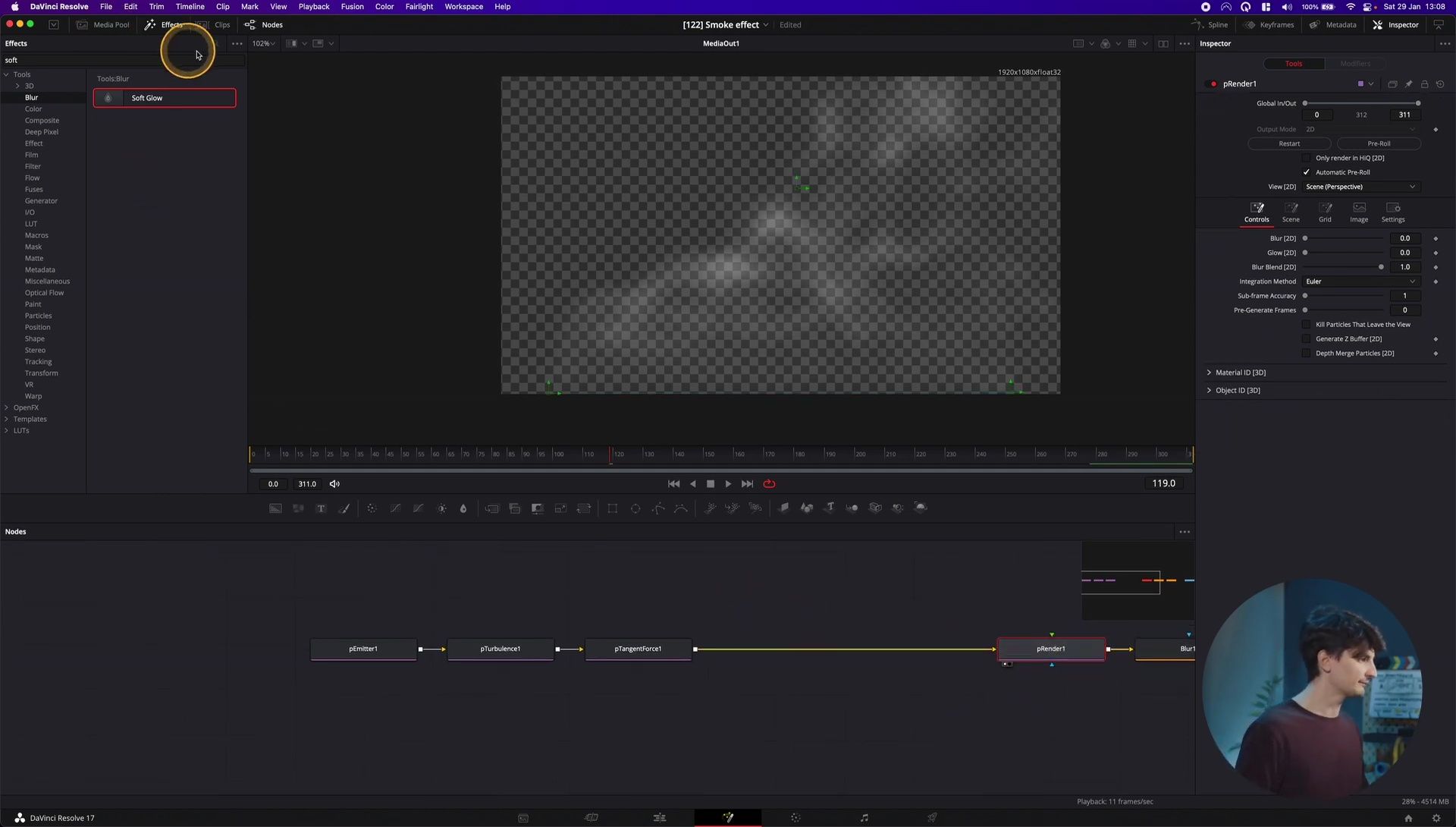Add a Text+ node from the toolbar
This screenshot has width=1456, height=827.
[321, 508]
